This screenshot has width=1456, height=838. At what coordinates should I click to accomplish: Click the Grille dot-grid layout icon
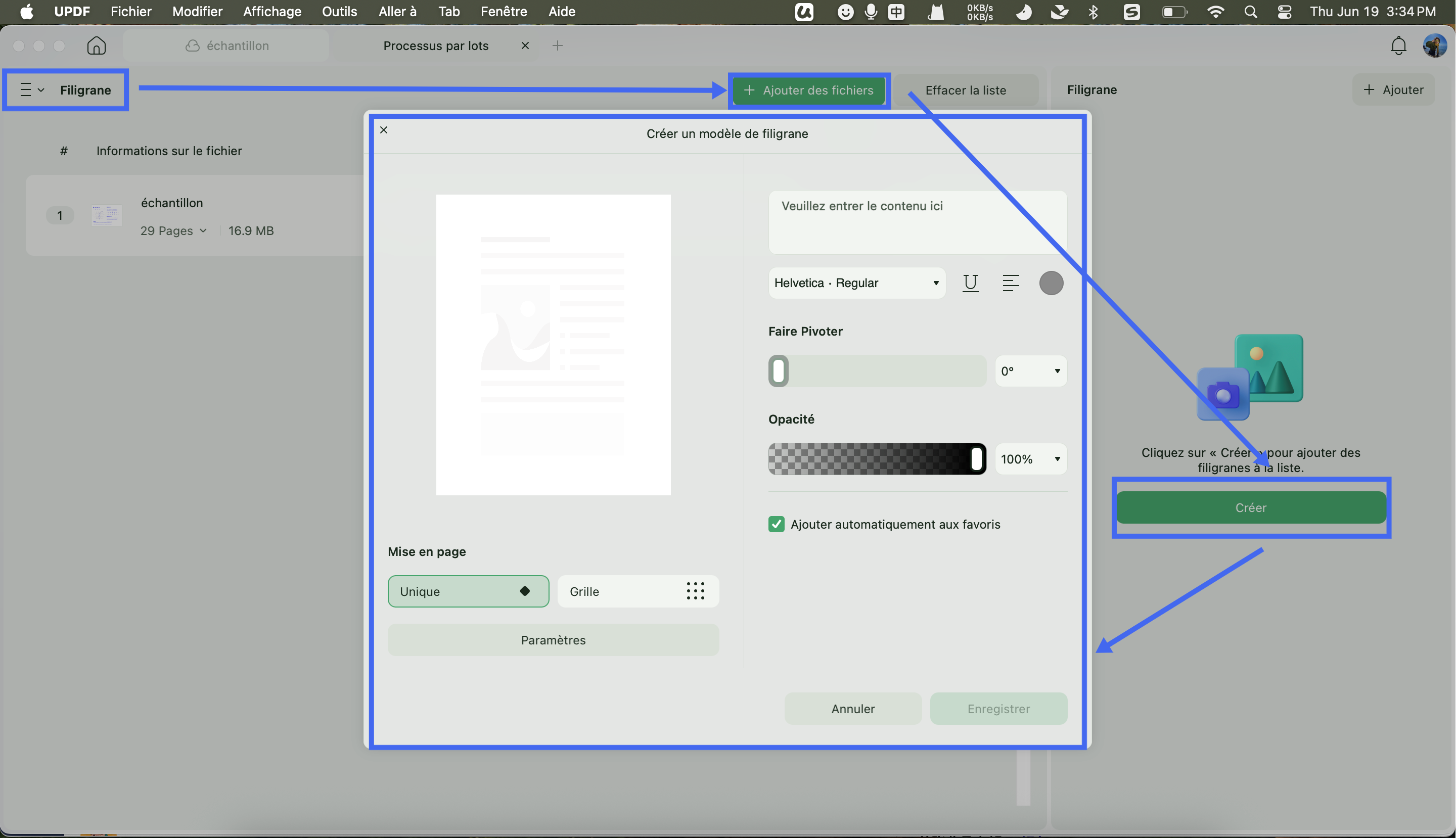pos(696,591)
